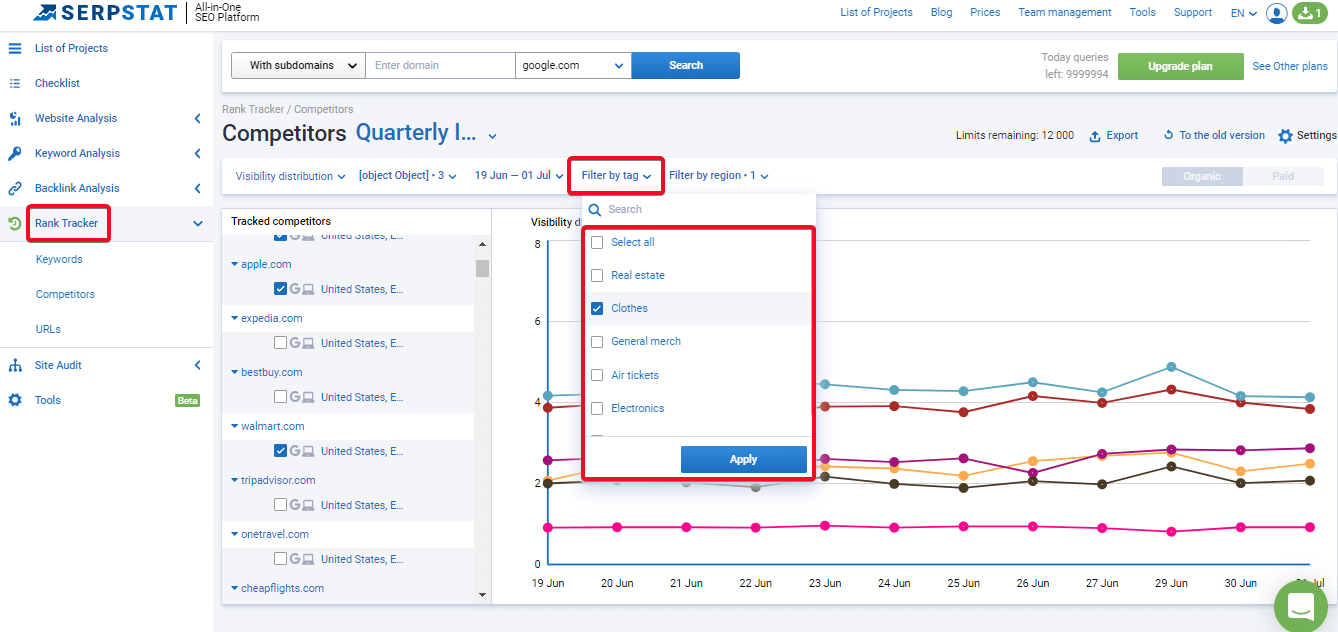This screenshot has height=632, width=1338.
Task: Open the Team management link
Action: [x=1065, y=12]
